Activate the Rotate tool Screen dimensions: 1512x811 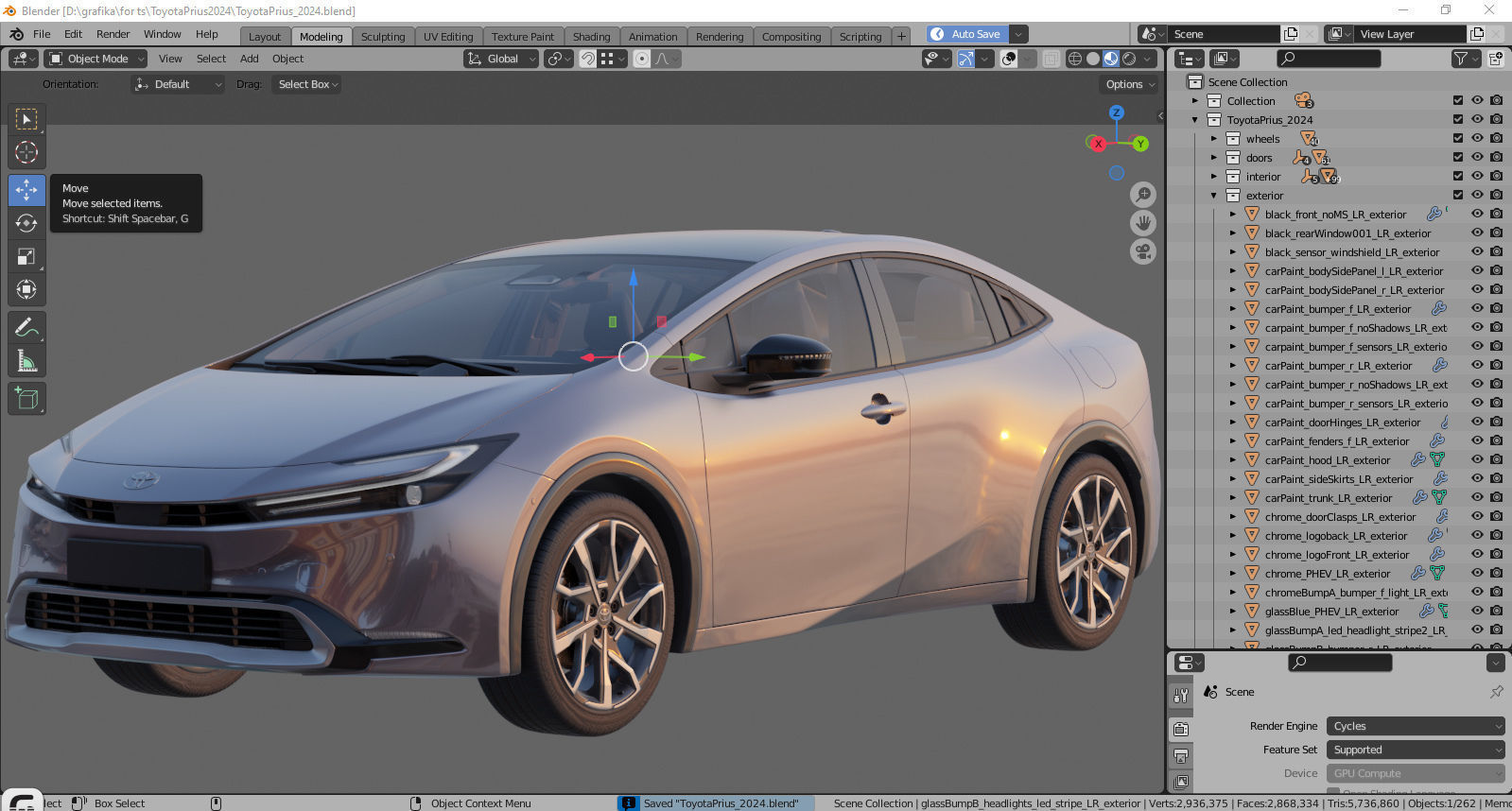click(x=26, y=223)
